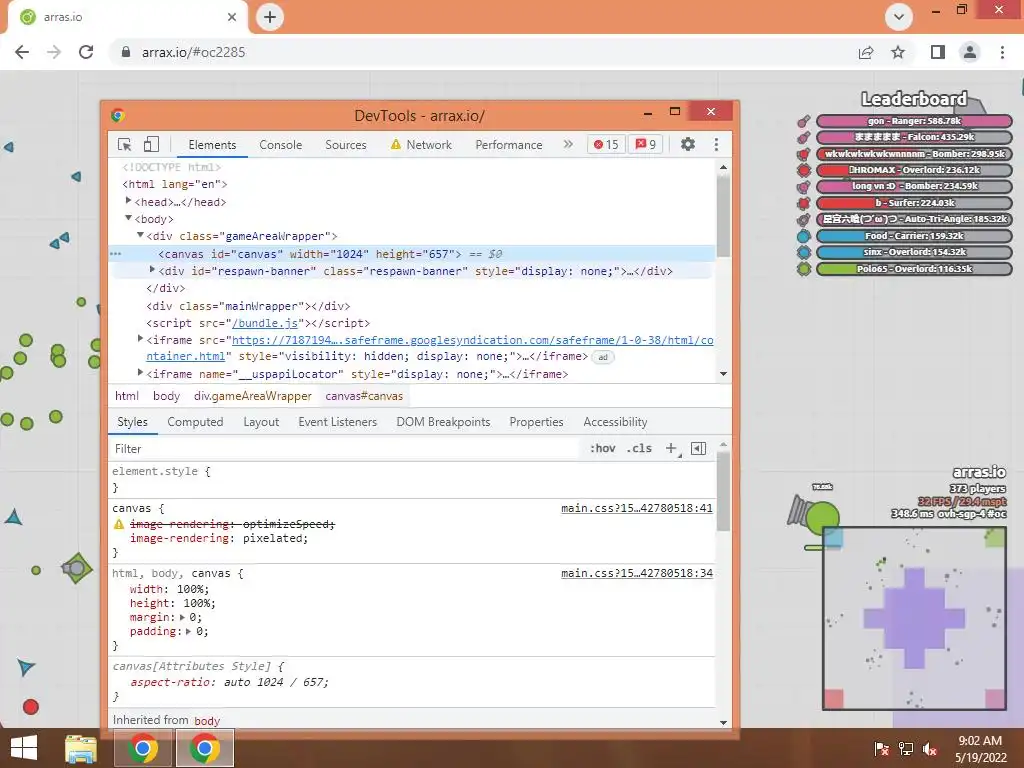Viewport: 1024px width, 768px height.
Task: Open the /bundle.js script link
Action: [265, 323]
